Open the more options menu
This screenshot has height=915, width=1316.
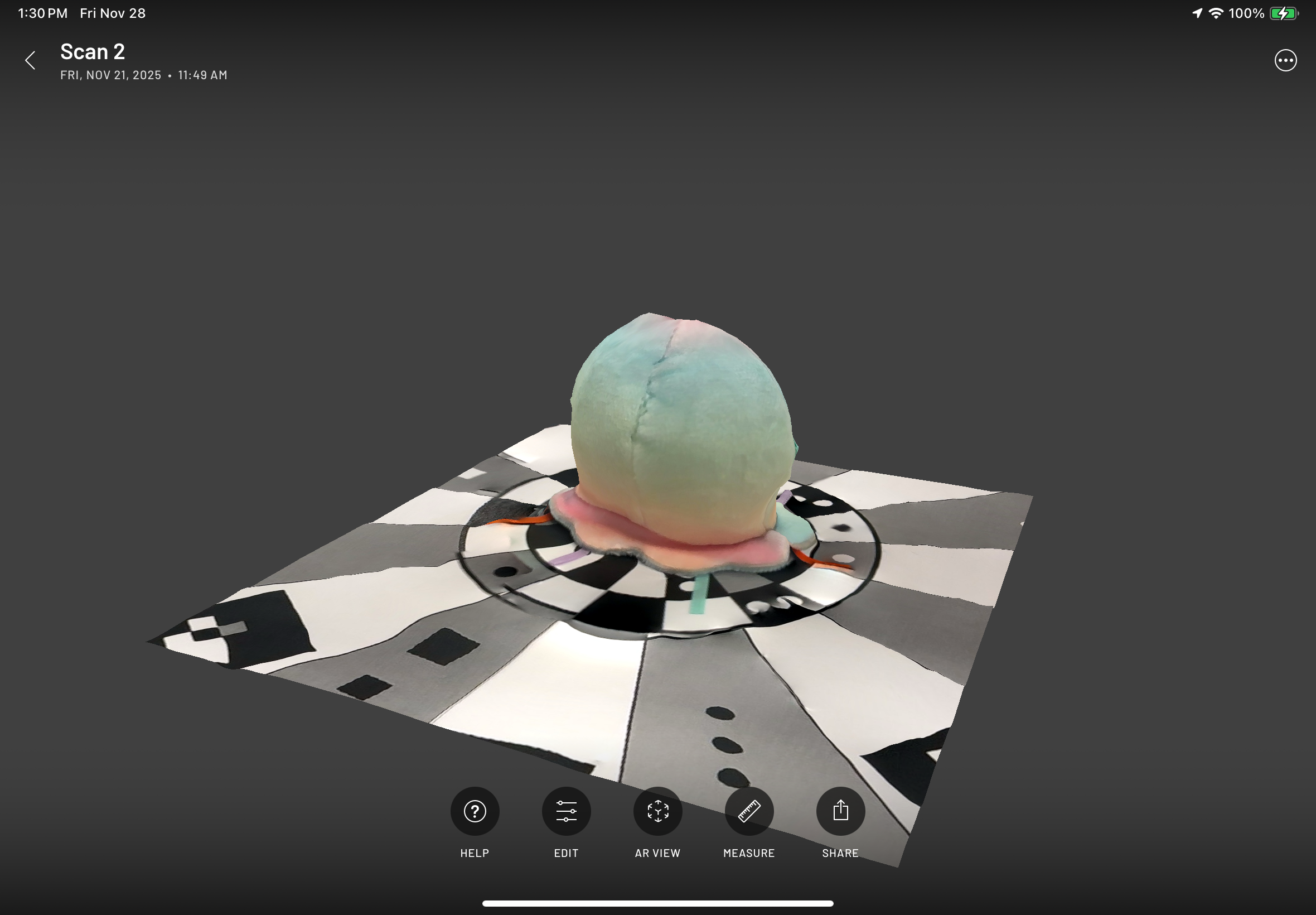click(1285, 60)
